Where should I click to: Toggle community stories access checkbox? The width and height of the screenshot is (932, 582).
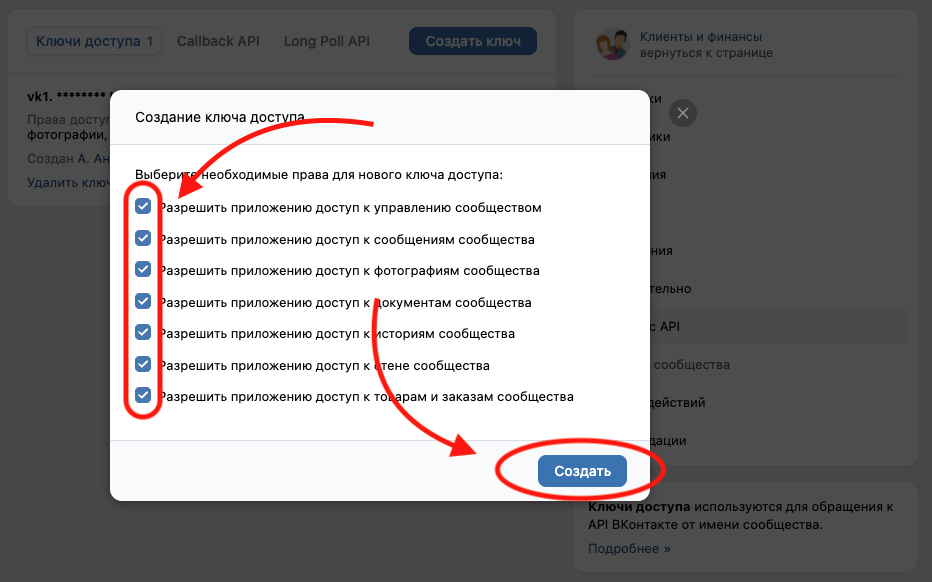point(143,332)
